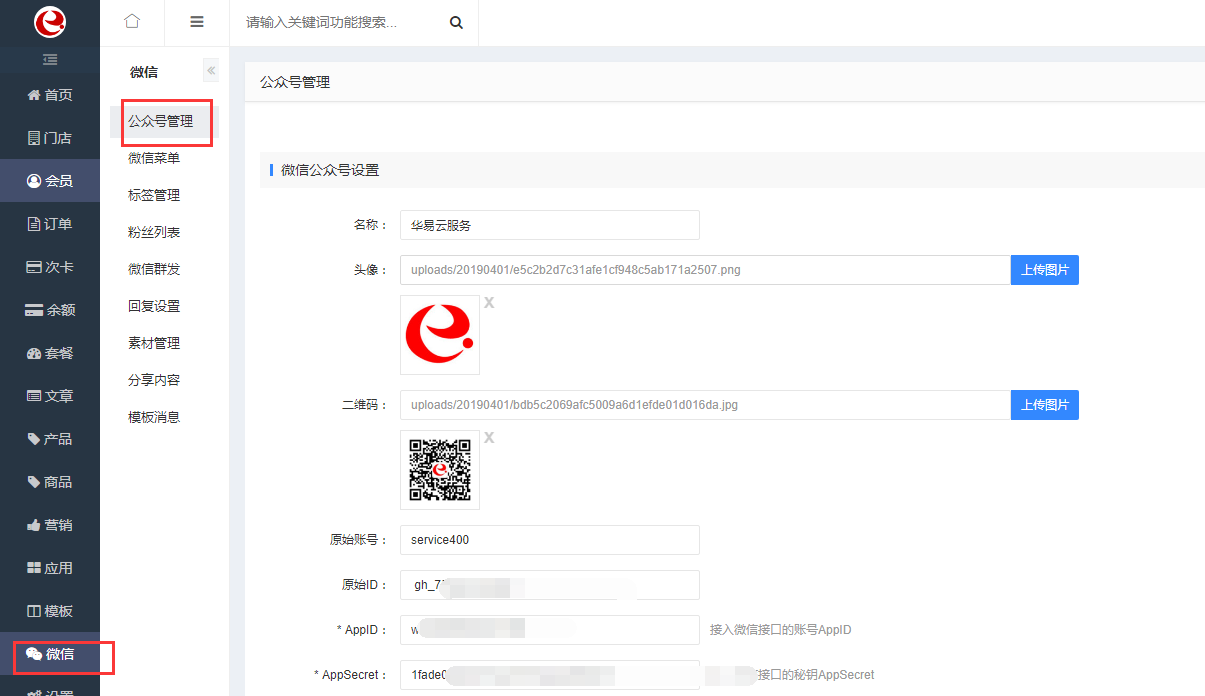Collapse the left sidebar toggle icon
Viewport: 1205px width, 696px height.
[50, 60]
